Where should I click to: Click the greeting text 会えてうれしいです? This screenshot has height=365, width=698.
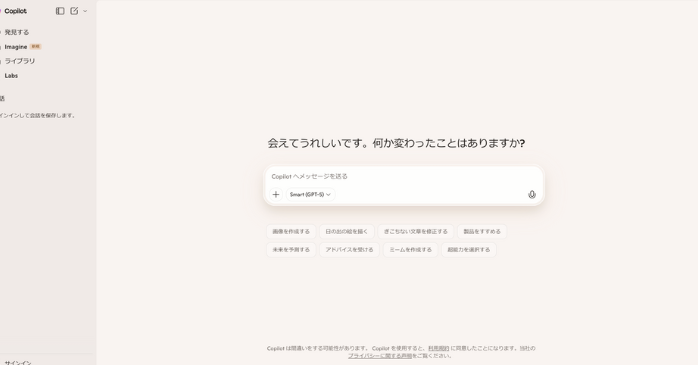coord(317,143)
